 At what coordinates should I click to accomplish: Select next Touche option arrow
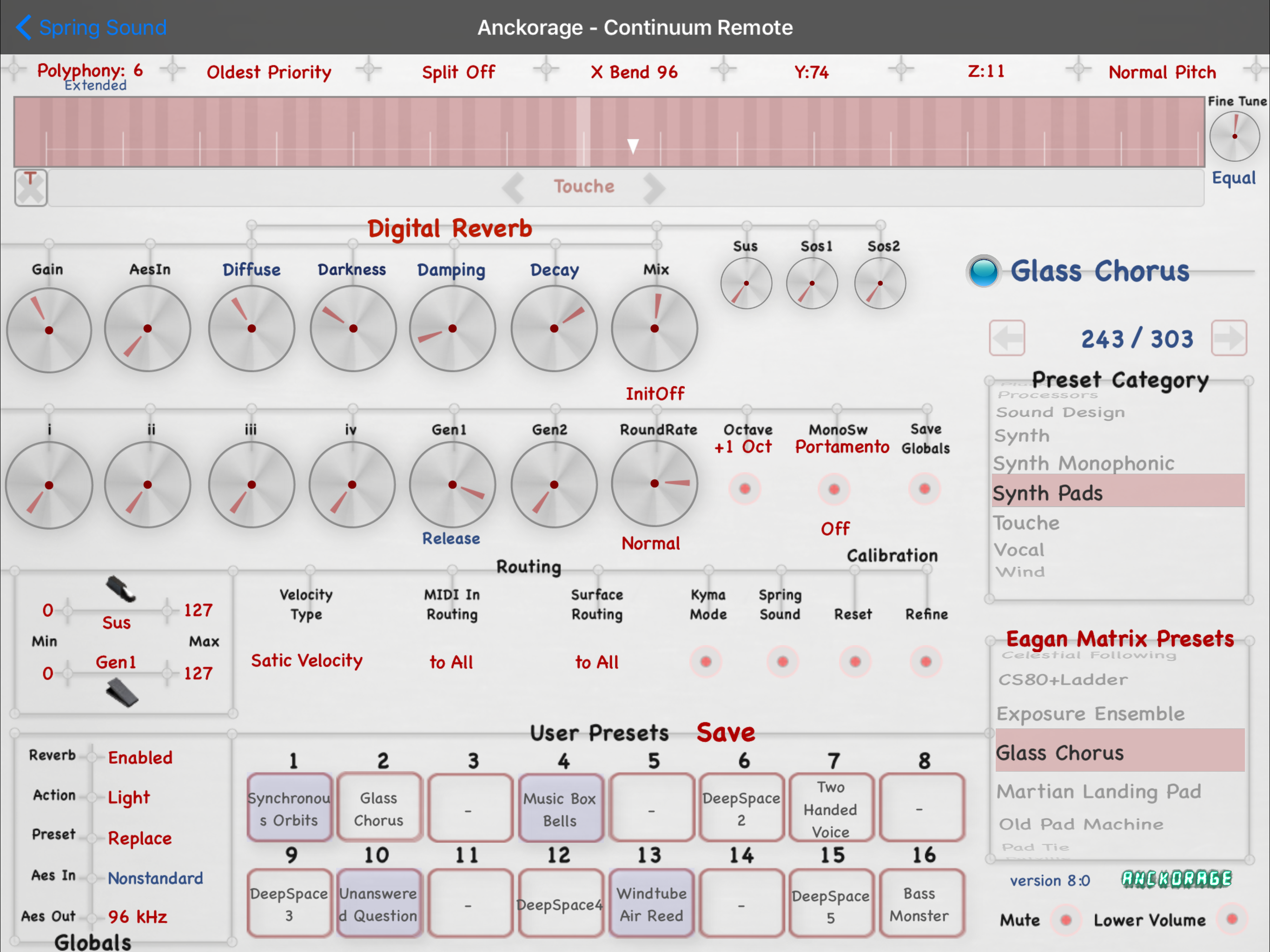[x=654, y=187]
